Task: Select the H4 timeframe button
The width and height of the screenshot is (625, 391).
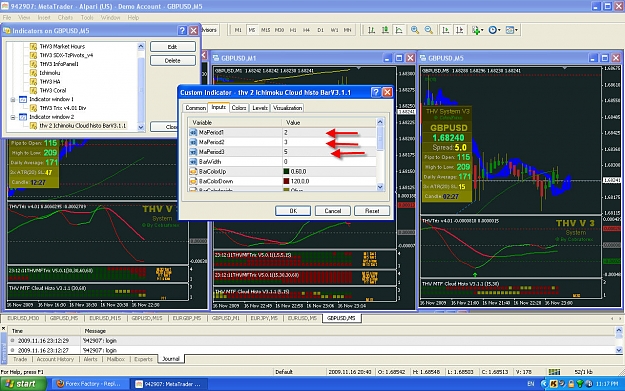Action: [306, 30]
